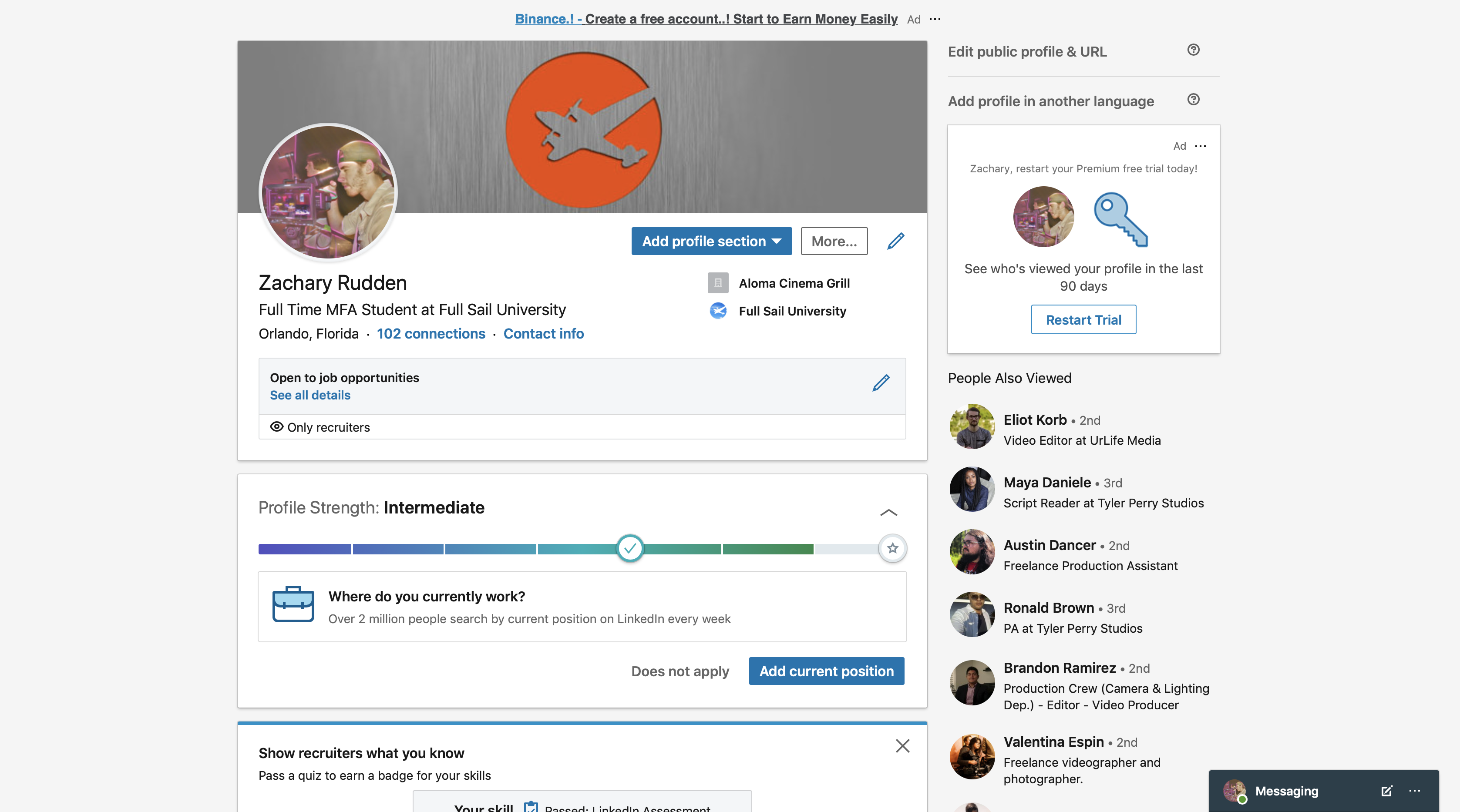Viewport: 1460px width, 812px height.
Task: Open Contact info link
Action: point(543,334)
